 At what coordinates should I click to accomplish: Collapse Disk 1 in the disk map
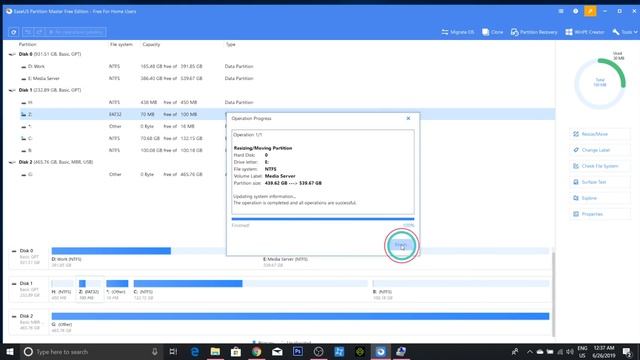coord(14,284)
